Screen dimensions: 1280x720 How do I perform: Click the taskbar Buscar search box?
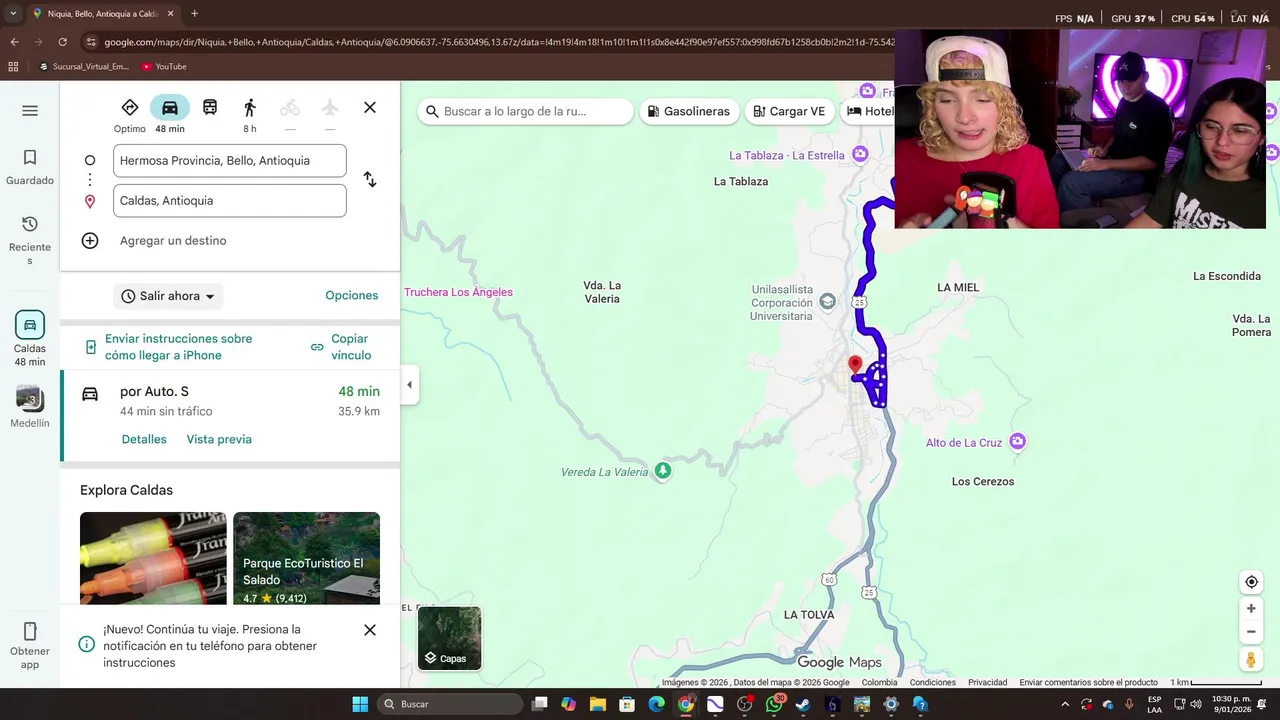click(450, 704)
